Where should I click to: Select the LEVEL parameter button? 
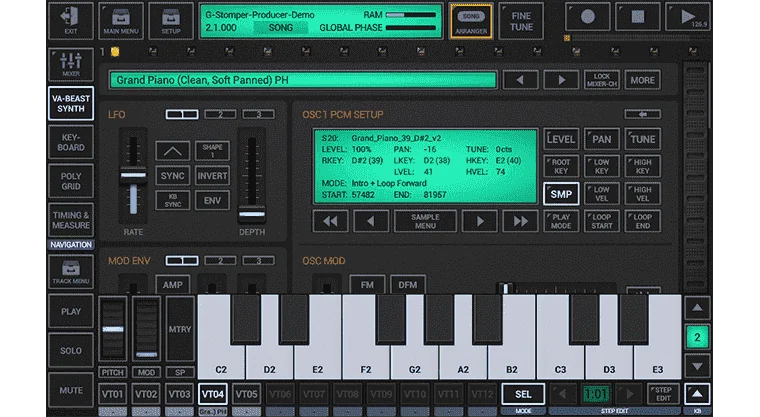point(561,139)
